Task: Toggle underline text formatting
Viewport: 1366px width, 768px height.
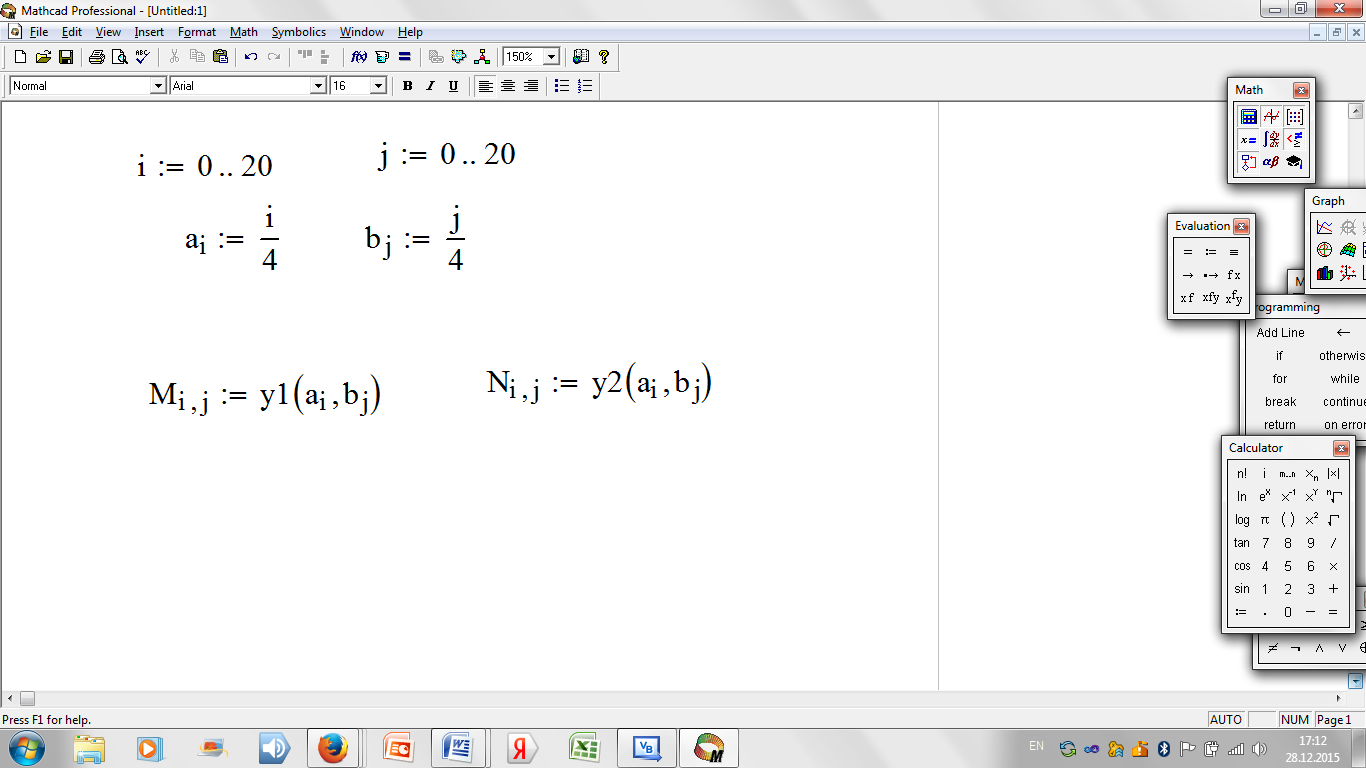Action: pyautogui.click(x=453, y=86)
